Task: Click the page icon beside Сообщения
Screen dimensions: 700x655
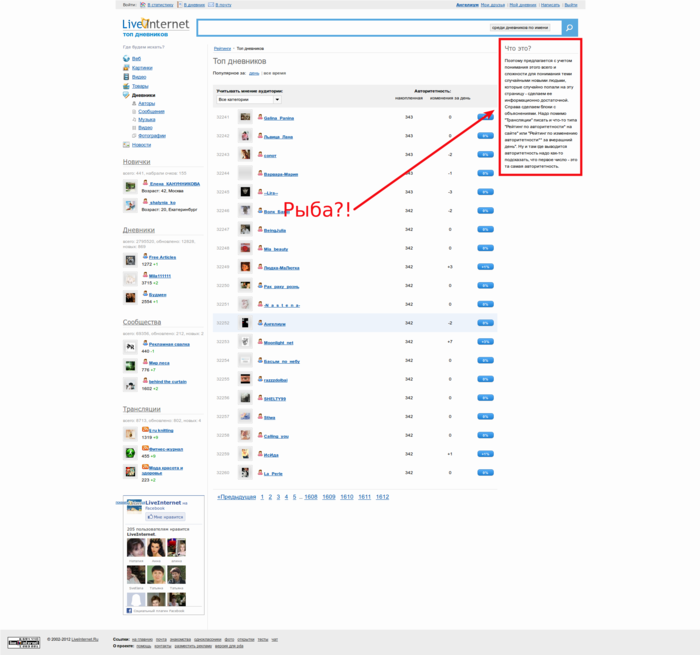Action: [x=134, y=111]
